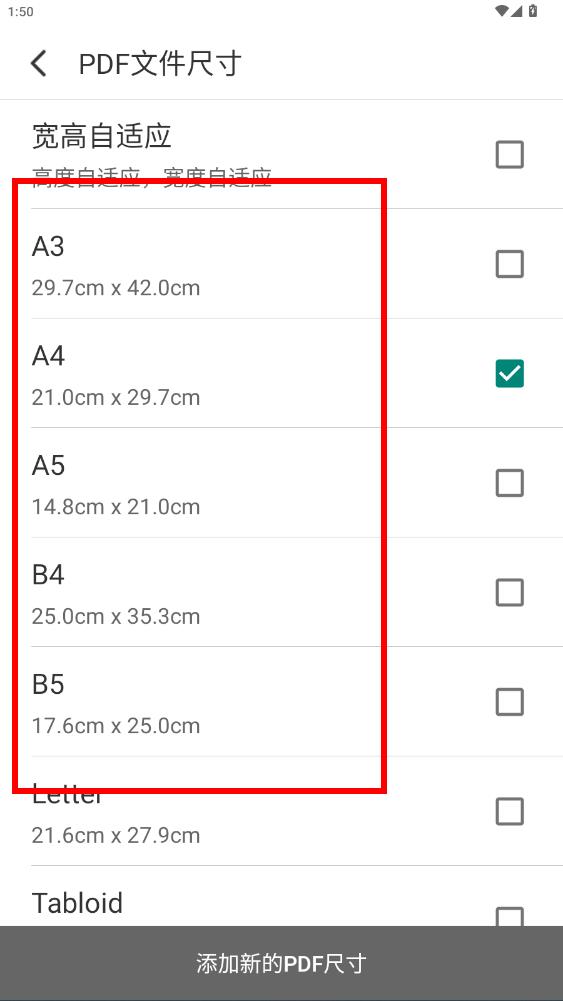Screen dimensions: 563x1001
Task: Click the PDF文件尺寸 page title
Action: (x=160, y=64)
